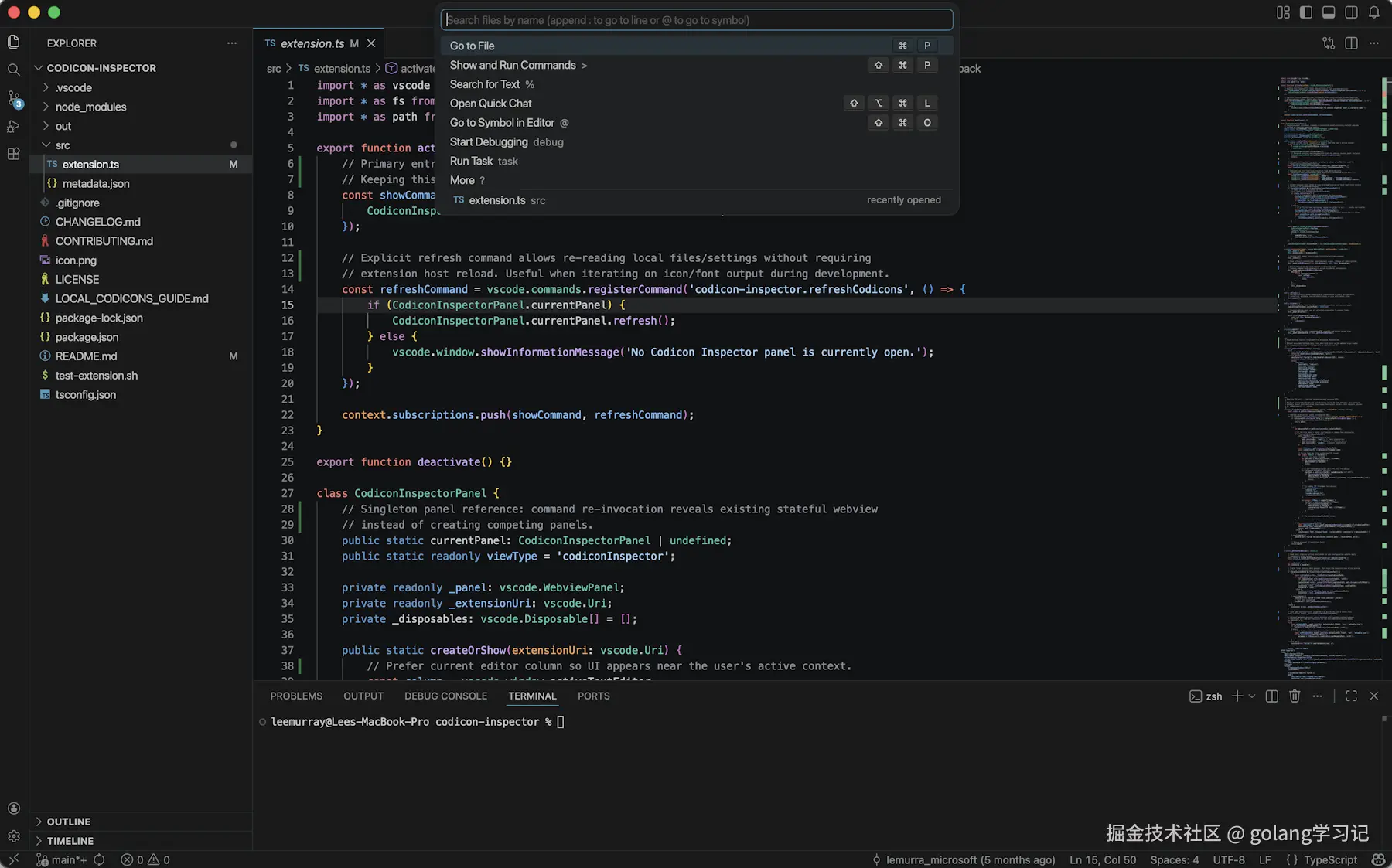Viewport: 1392px width, 868px height.
Task: Change end-of-line sequence via LF
Action: point(1265,859)
